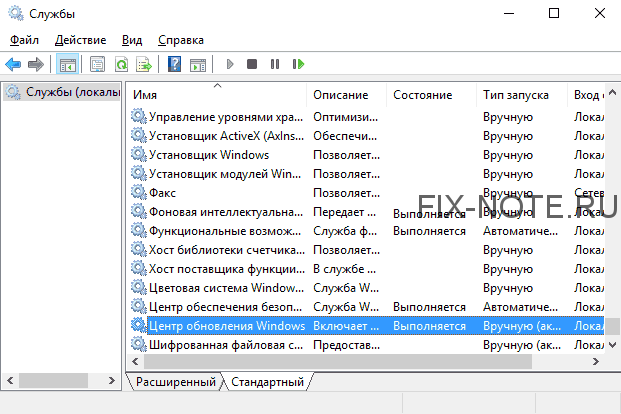Sort by the Состояние column header
Image resolution: width=621 pixels, height=414 pixels.
coord(431,95)
